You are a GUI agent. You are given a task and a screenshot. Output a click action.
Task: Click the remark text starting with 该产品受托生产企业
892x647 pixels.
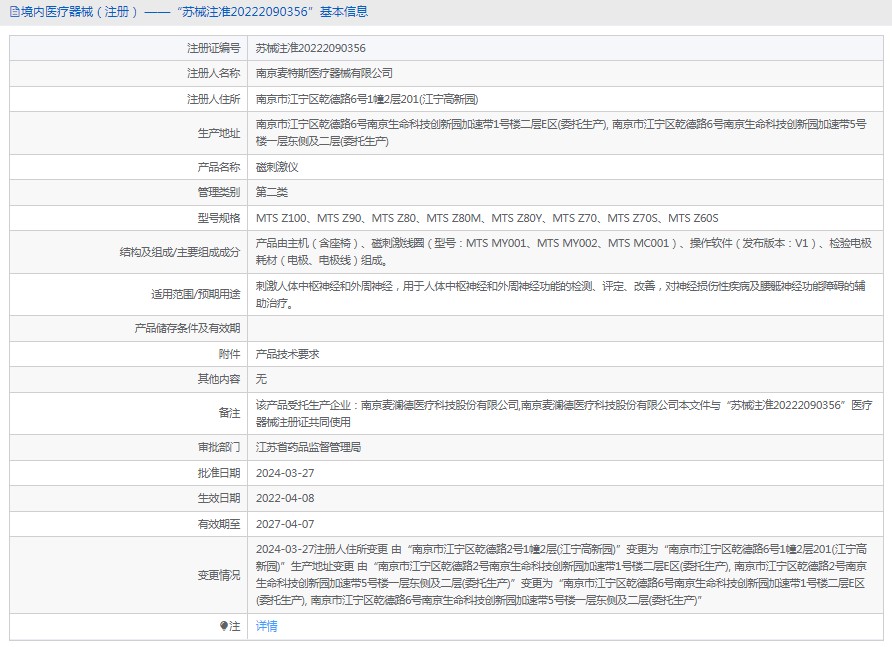tap(564, 413)
